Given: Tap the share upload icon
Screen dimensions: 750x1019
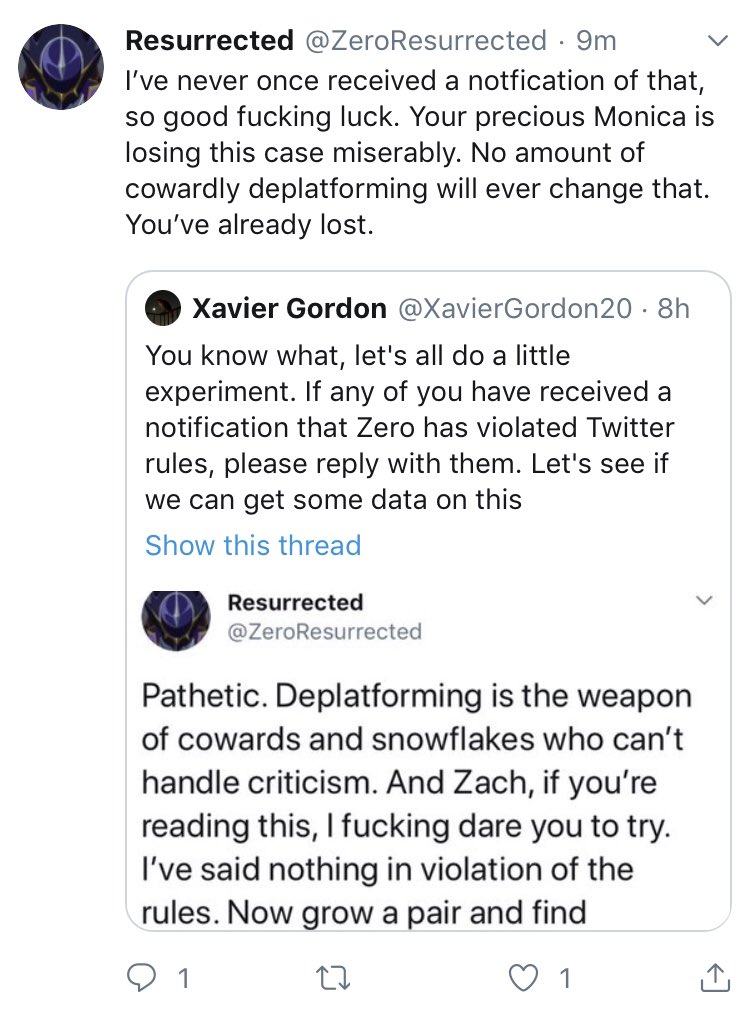Looking at the screenshot, I should (715, 977).
